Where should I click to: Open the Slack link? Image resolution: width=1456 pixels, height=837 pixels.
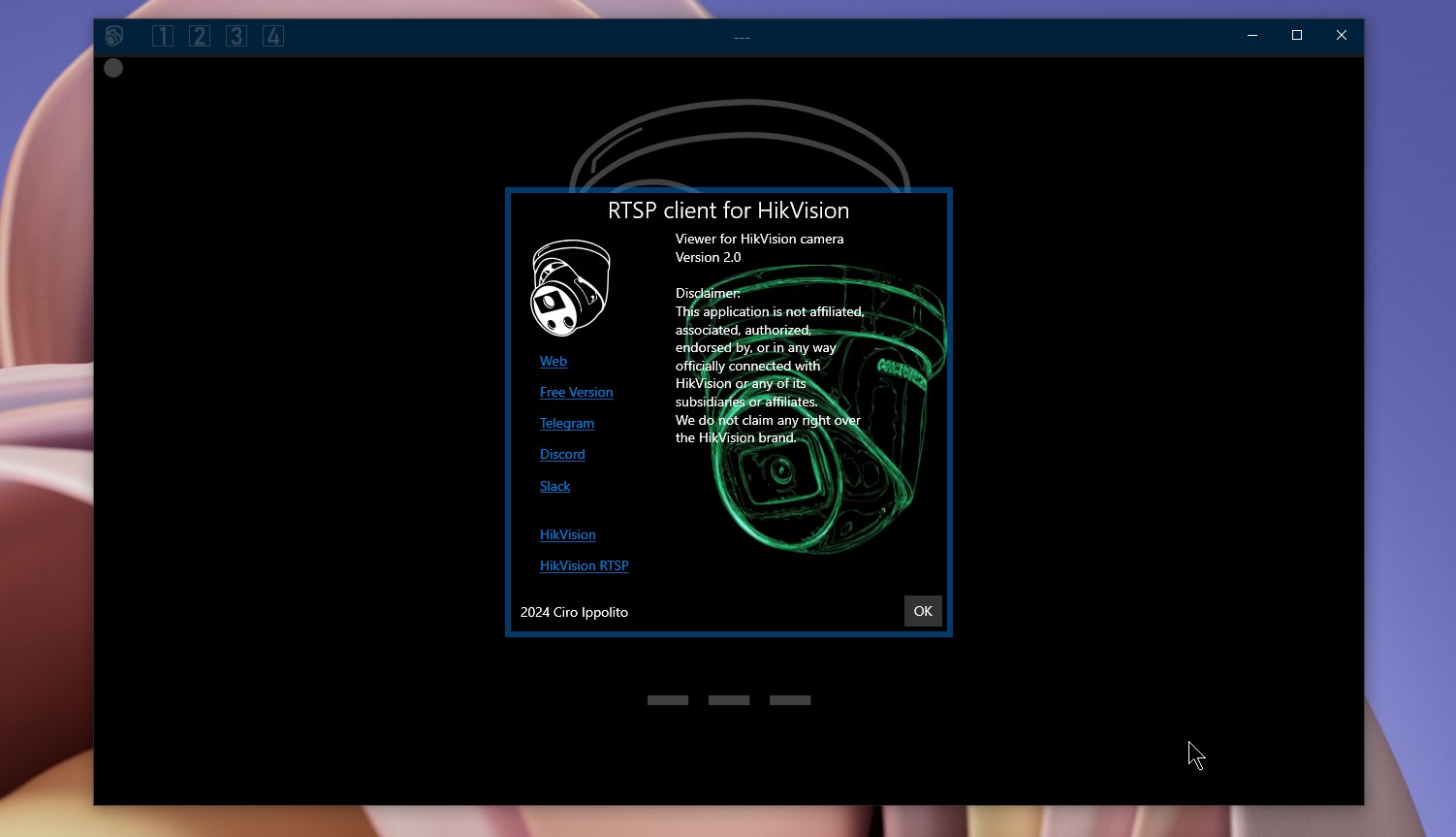(554, 486)
